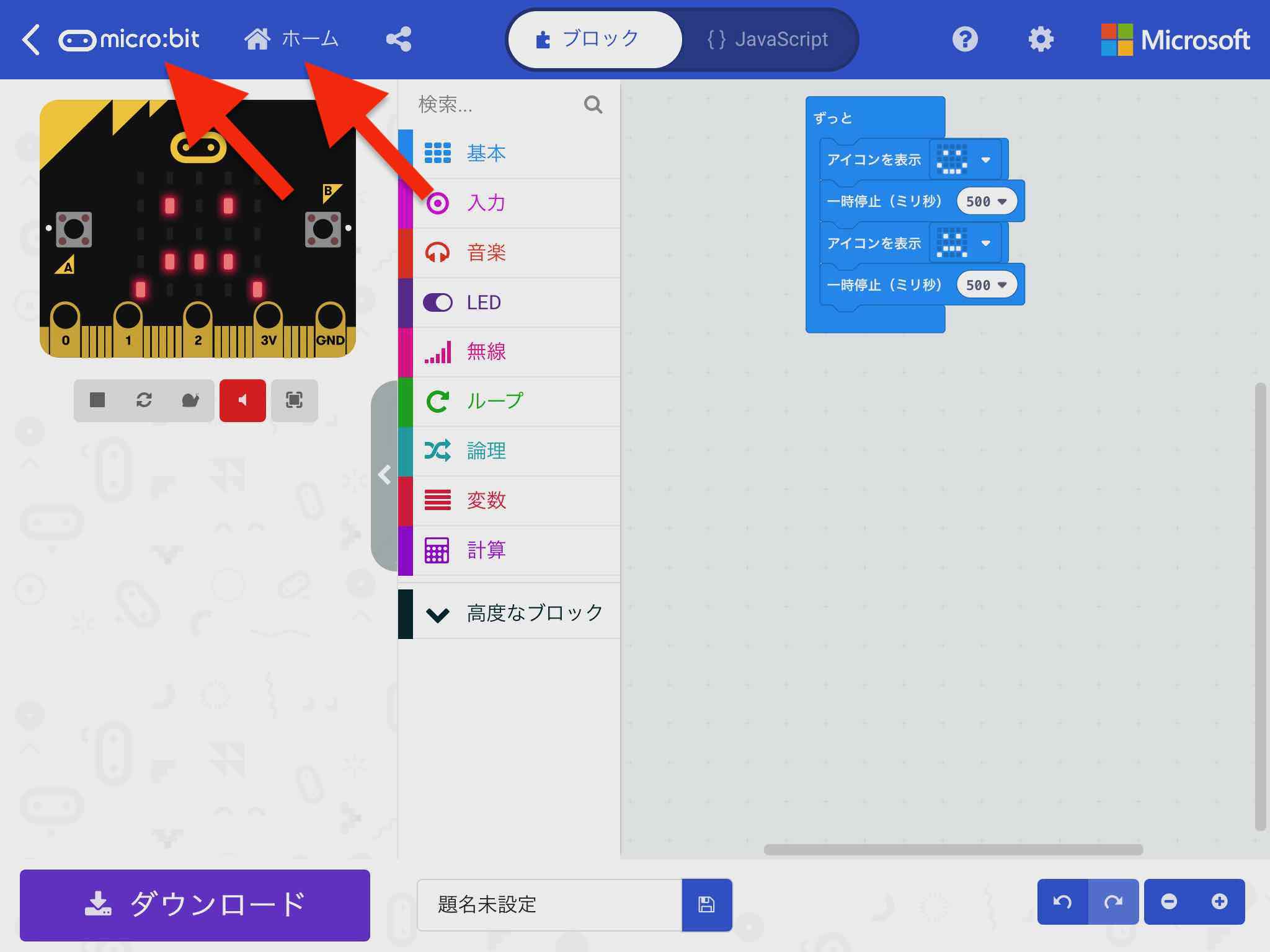1270x952 pixels.
Task: Zoom in on the workspace
Action: (1220, 902)
